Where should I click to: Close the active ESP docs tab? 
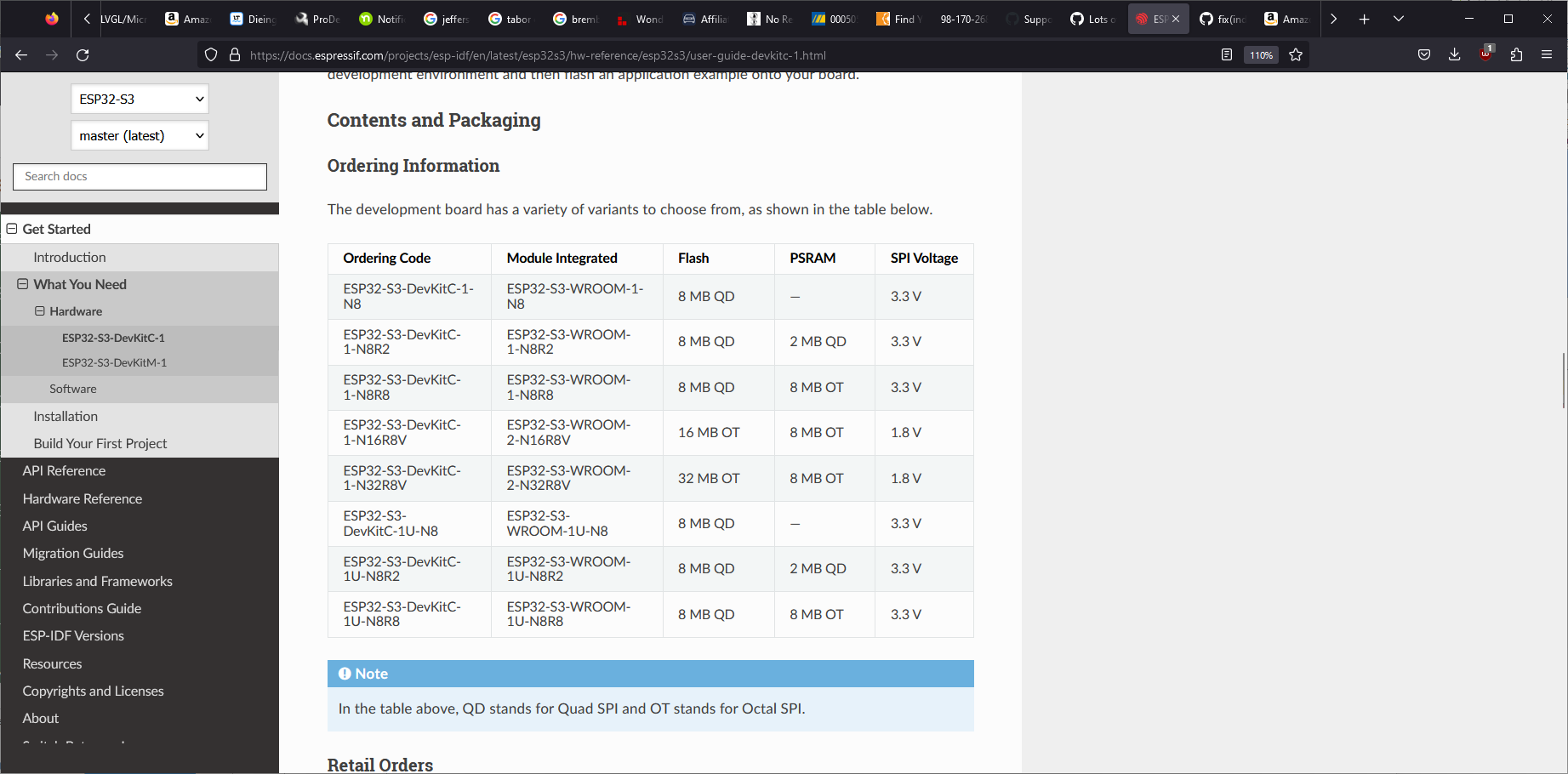tap(1176, 19)
